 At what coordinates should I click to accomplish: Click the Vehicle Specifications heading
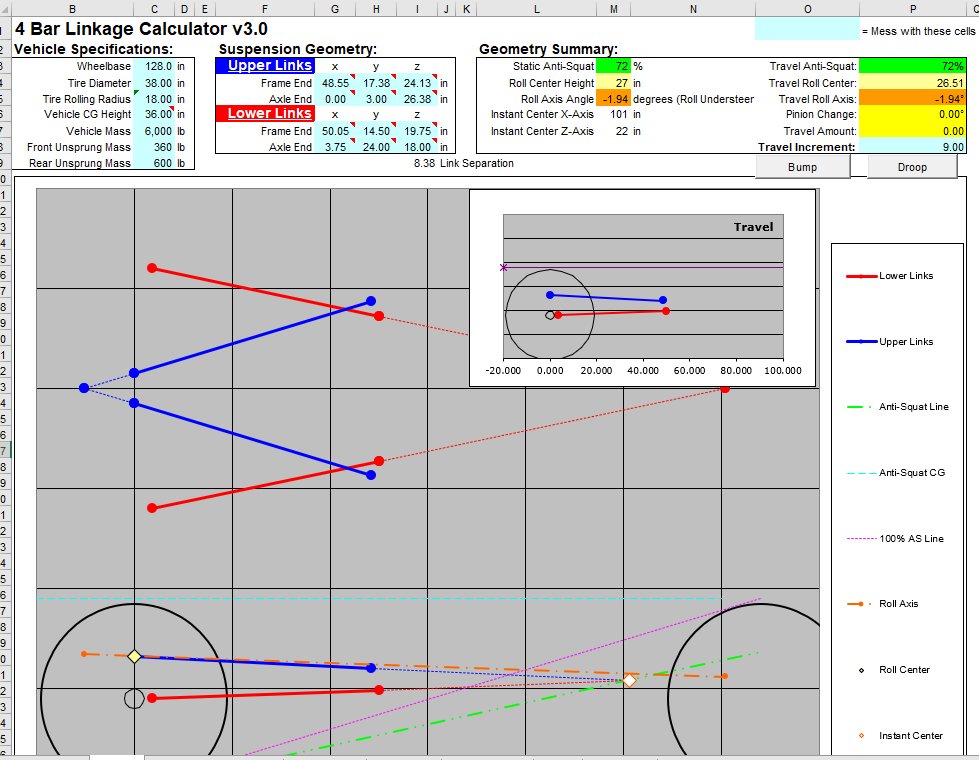click(x=93, y=49)
